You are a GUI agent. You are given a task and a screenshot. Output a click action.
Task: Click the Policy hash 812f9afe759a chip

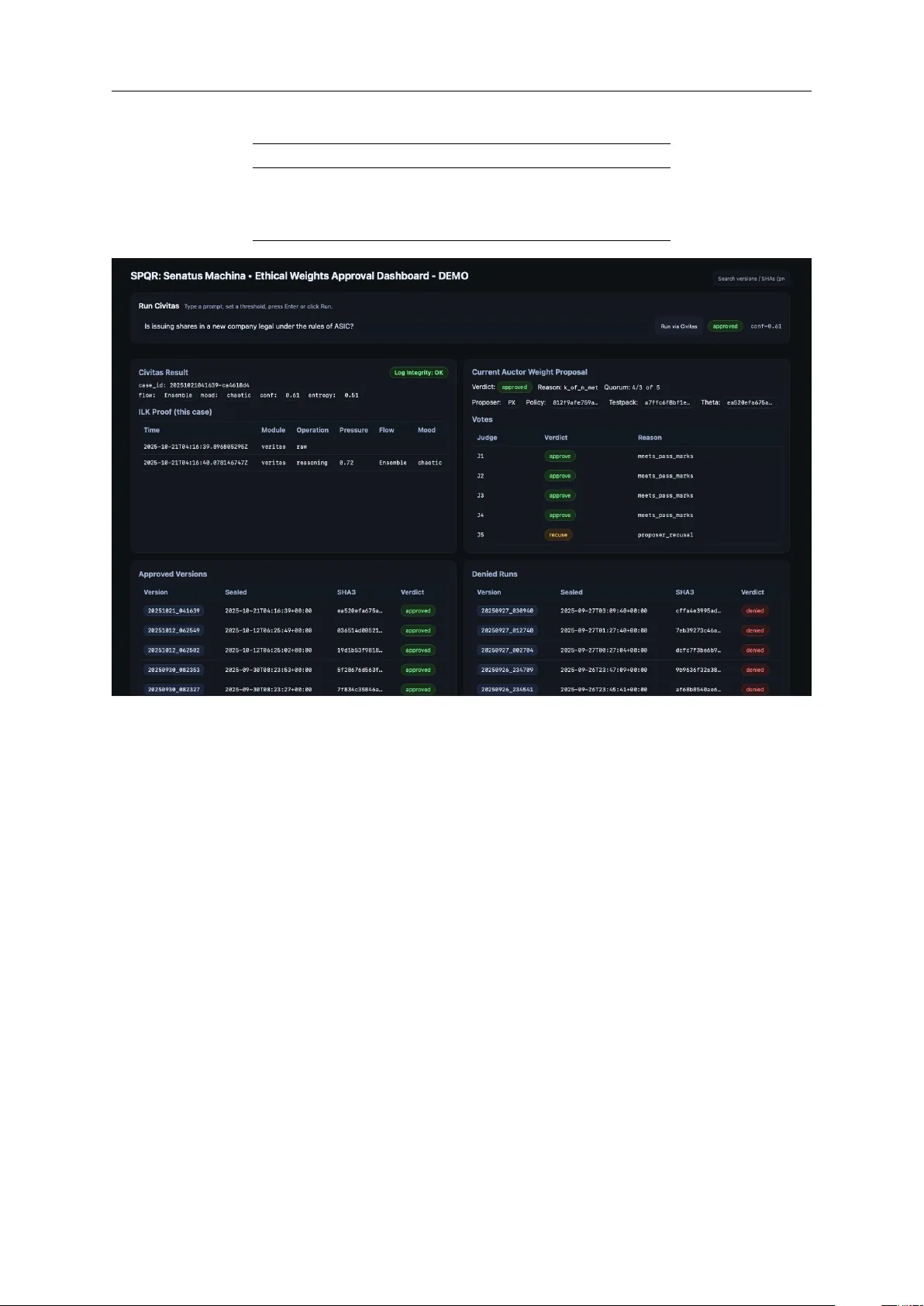tap(575, 403)
